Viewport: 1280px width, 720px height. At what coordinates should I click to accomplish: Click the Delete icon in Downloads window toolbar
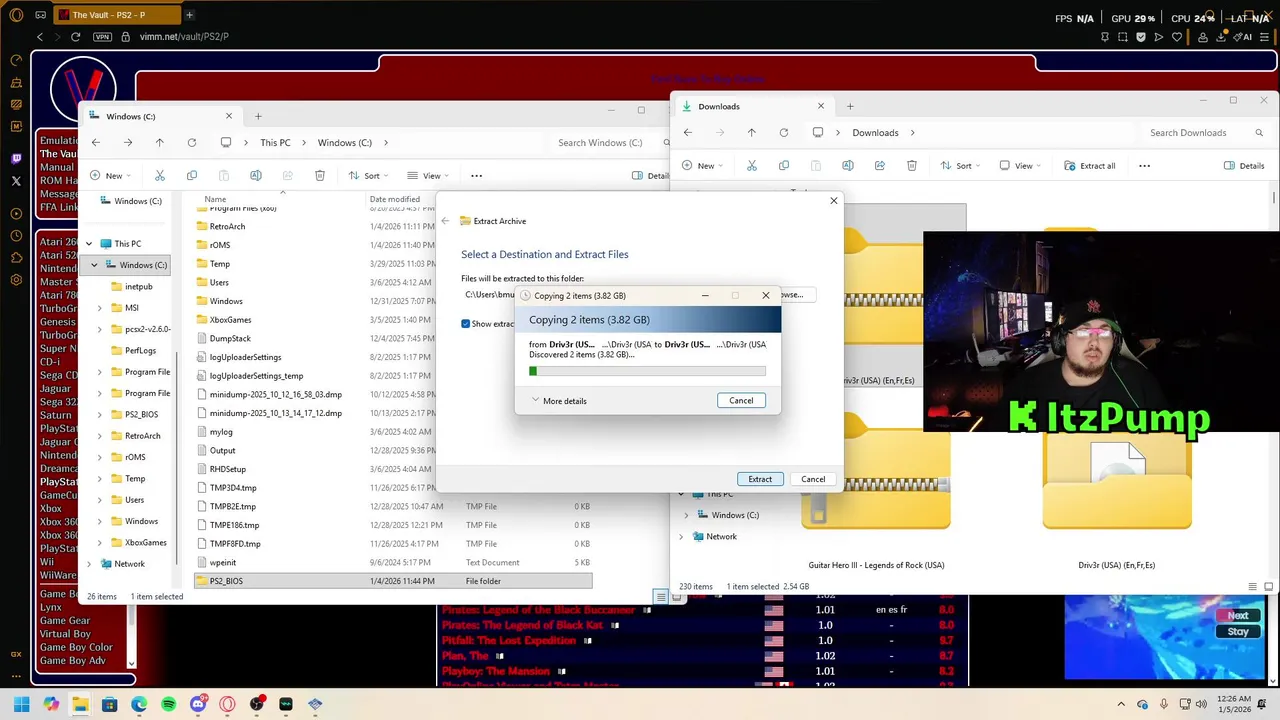[x=912, y=166]
